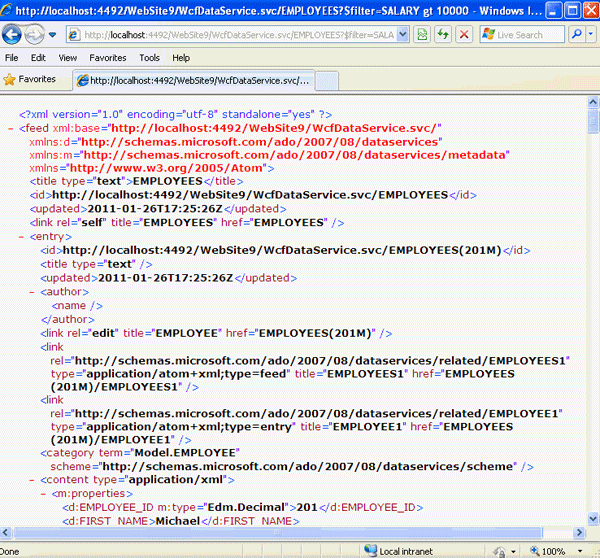Click the Refresh page icon

pos(443,35)
